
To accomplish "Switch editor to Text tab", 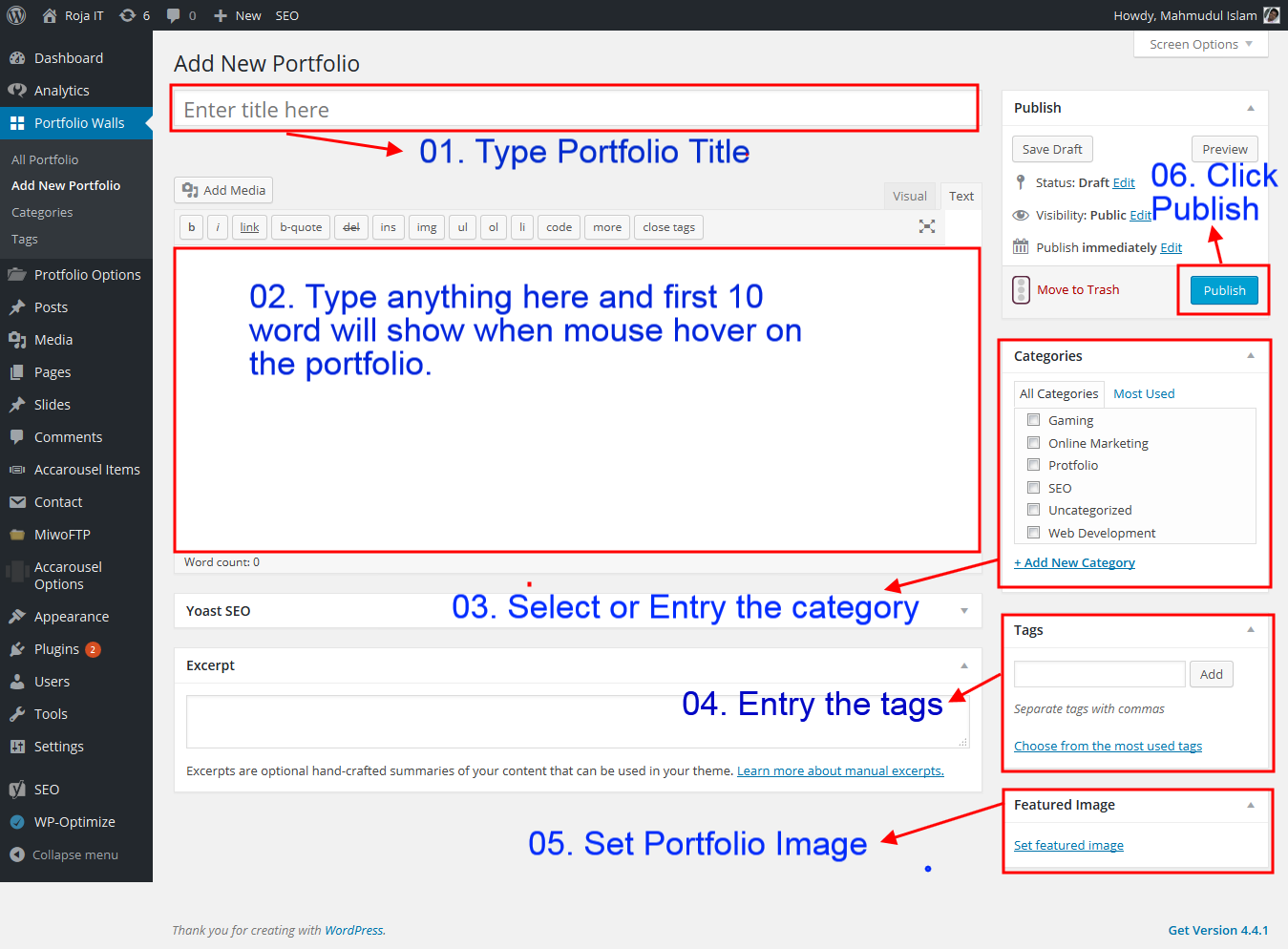I will [x=961, y=196].
